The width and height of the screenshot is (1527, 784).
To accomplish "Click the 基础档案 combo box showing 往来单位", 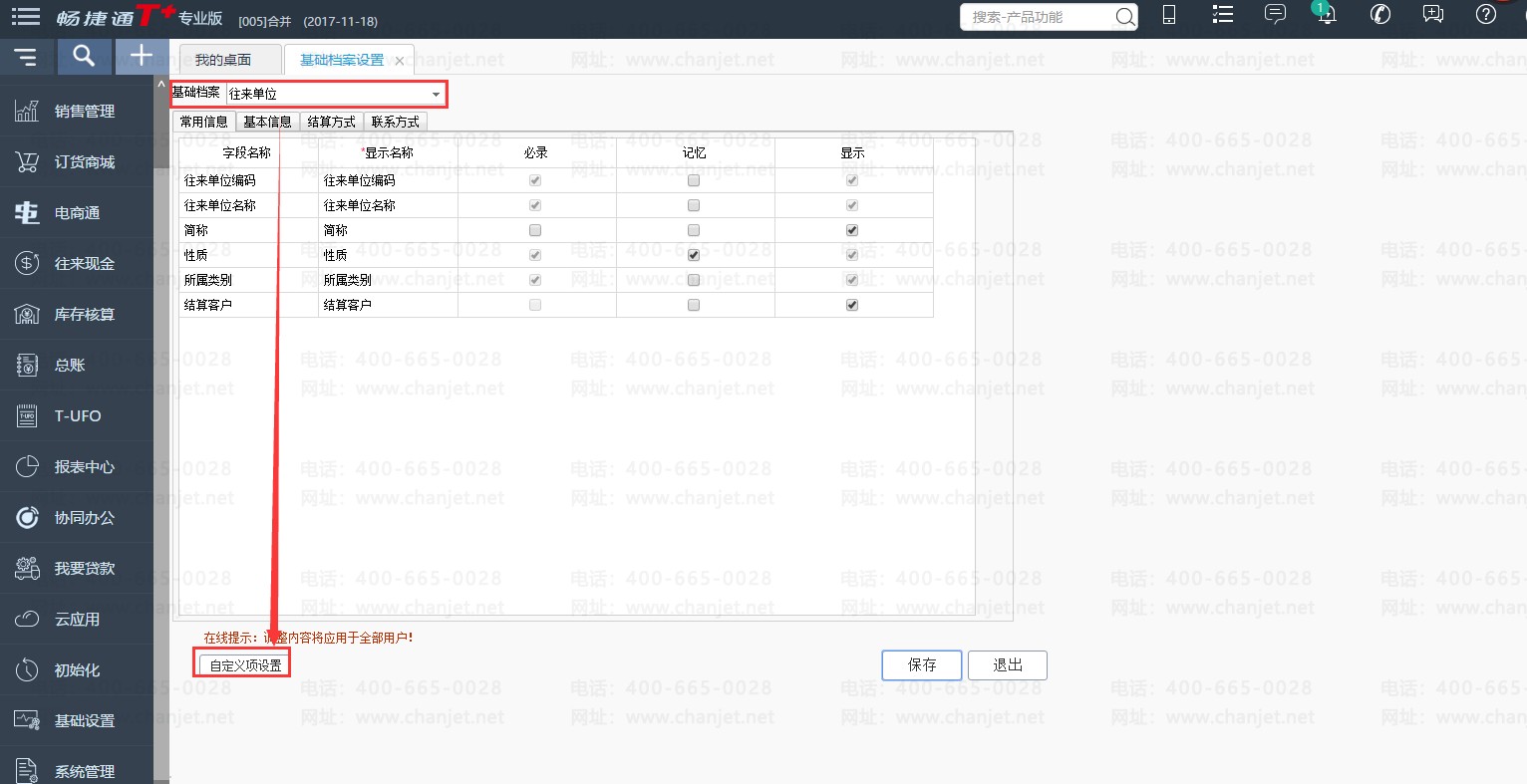I will pos(336,95).
